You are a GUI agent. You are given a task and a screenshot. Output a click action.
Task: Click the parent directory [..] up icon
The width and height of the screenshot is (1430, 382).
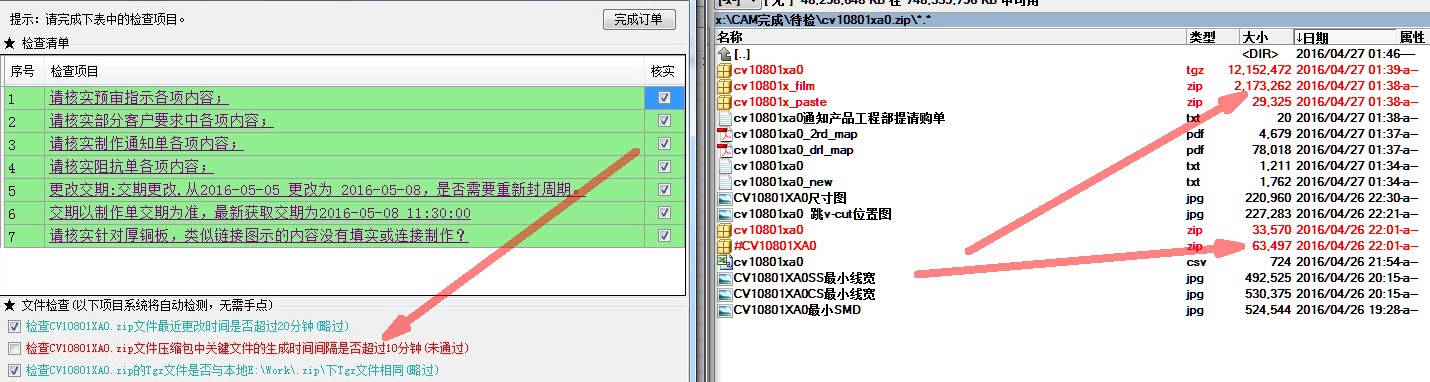725,54
